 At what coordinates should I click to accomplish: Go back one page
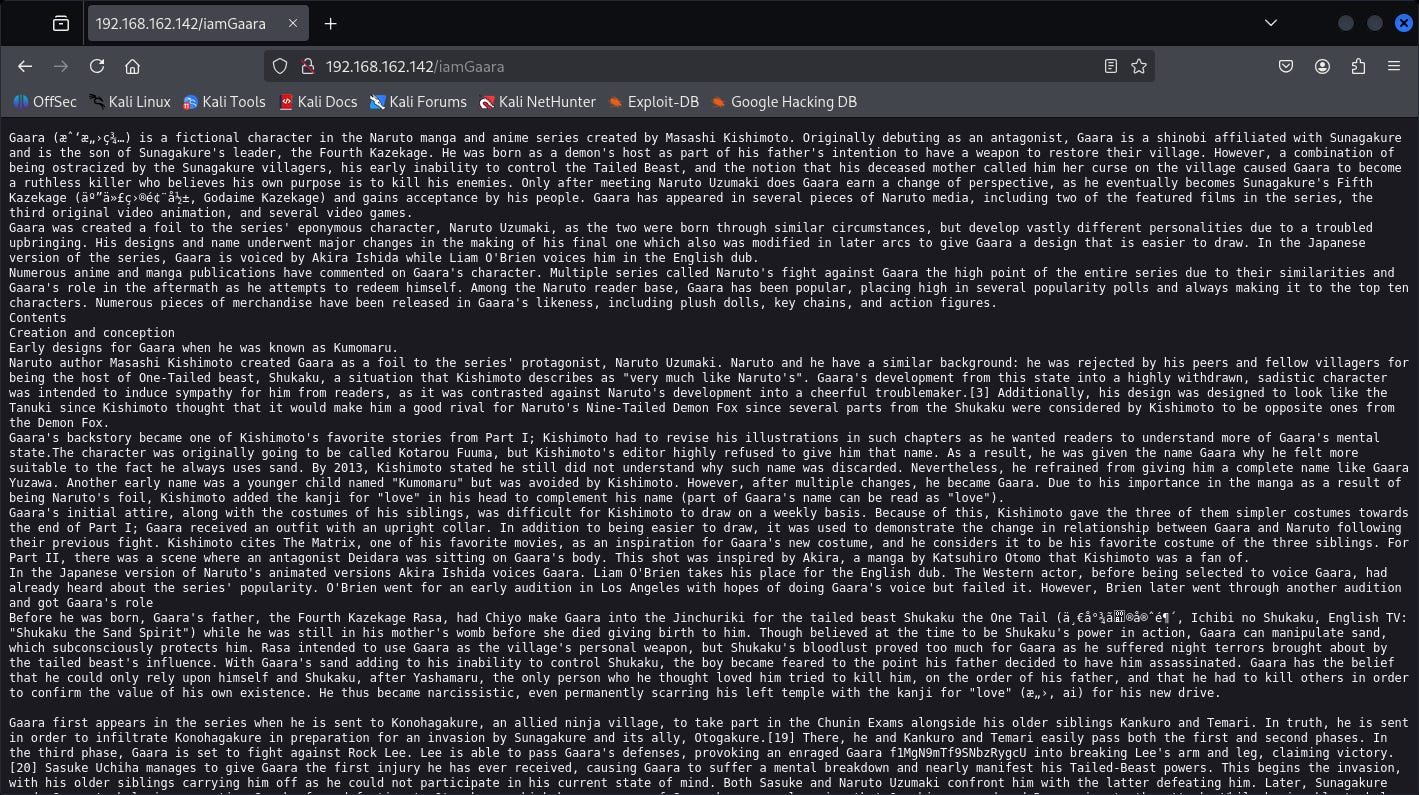(25, 66)
